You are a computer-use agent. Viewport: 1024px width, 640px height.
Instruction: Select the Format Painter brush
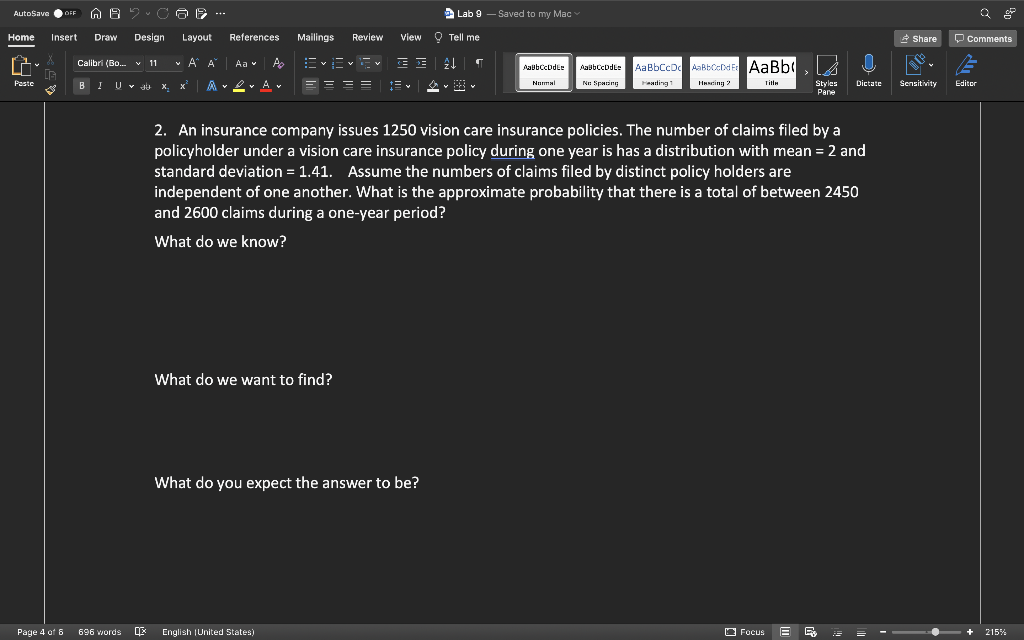click(50, 89)
